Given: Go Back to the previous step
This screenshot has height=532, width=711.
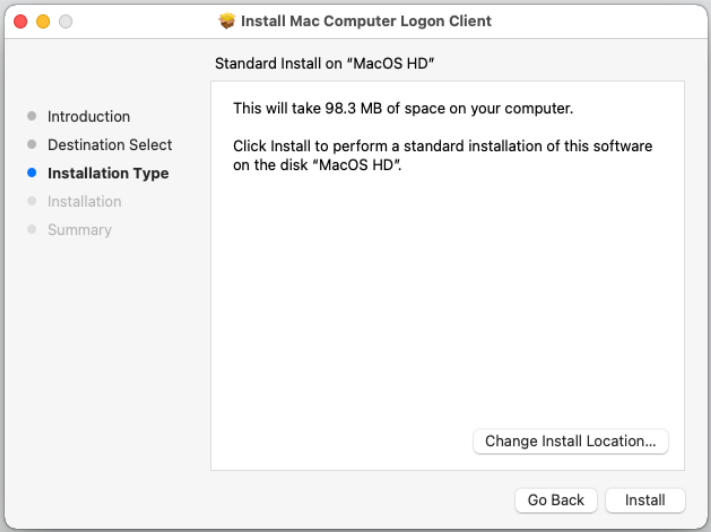Looking at the screenshot, I should 556,500.
